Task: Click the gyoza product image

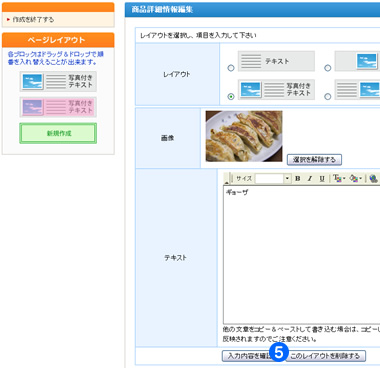Action: (x=244, y=136)
